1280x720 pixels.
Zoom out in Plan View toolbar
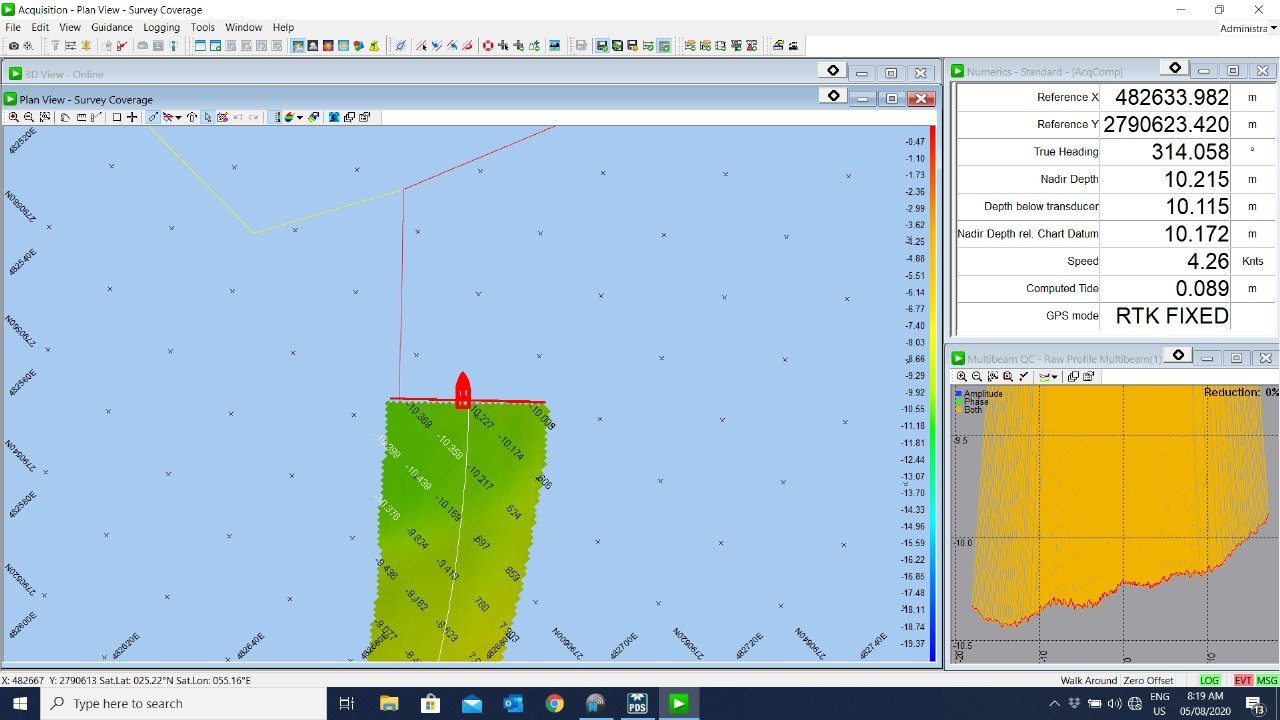click(x=29, y=117)
